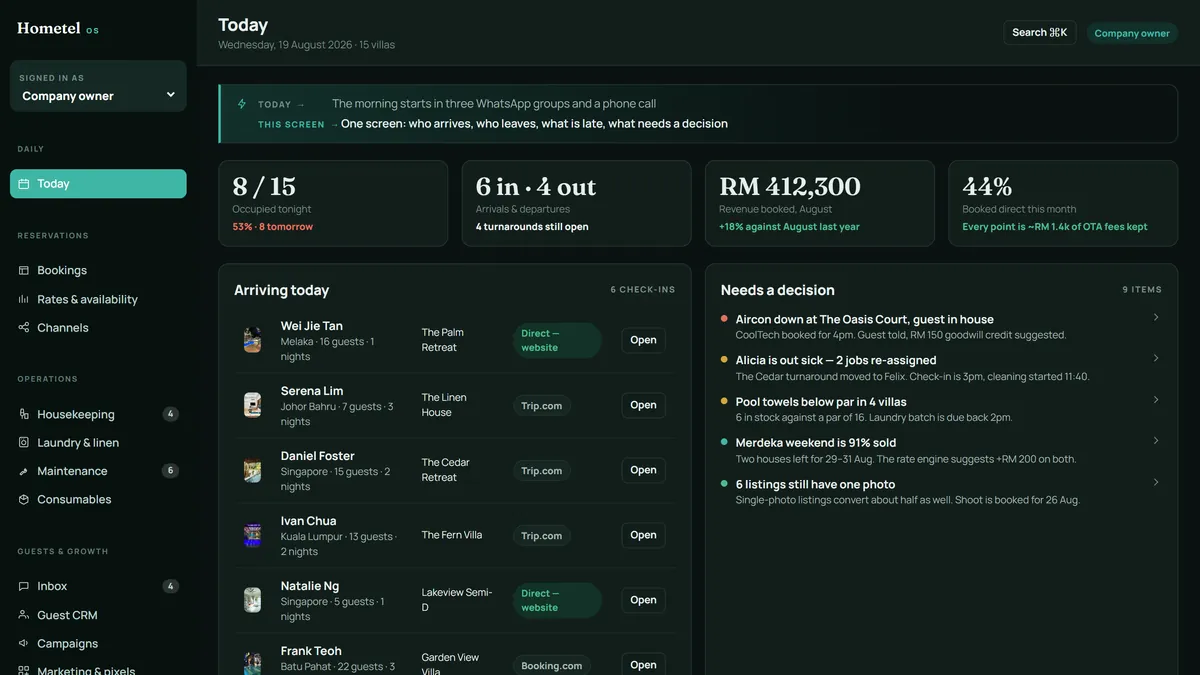Expand the Aircon down at Oasis Court item
Viewport: 1200px width, 675px height.
[x=1156, y=317]
